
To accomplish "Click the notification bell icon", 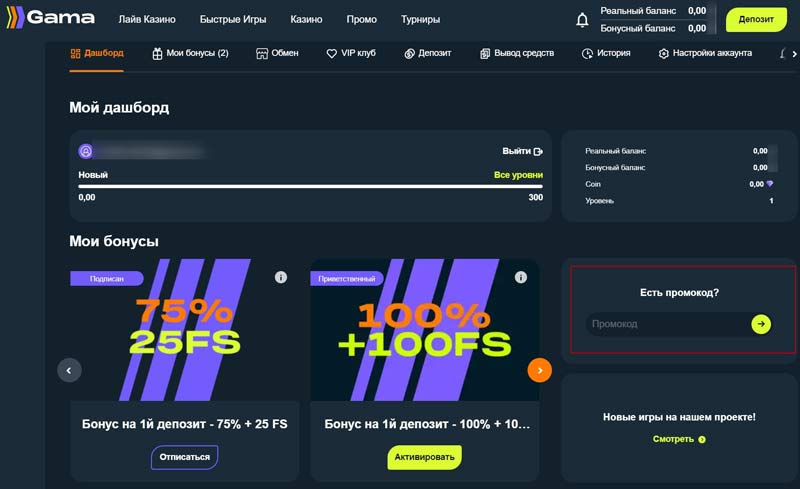I will click(582, 19).
